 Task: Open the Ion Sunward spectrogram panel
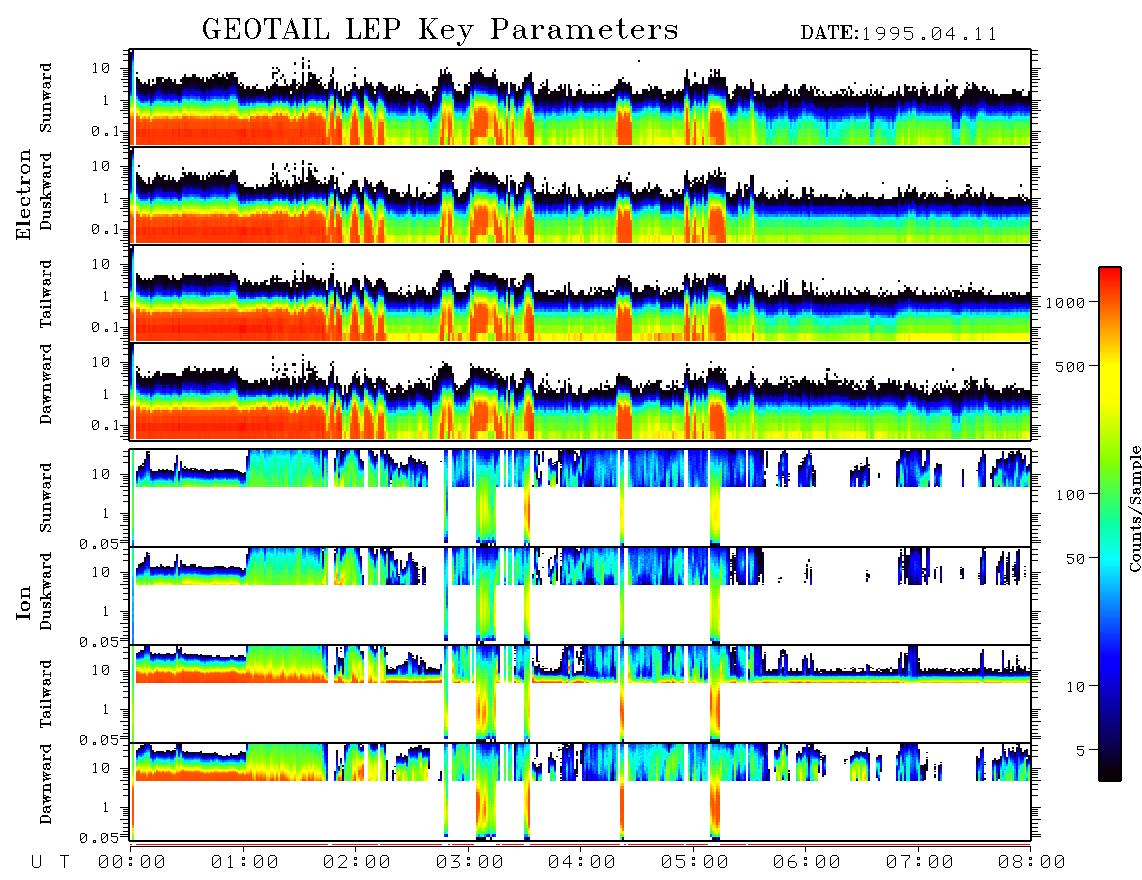tap(580, 498)
